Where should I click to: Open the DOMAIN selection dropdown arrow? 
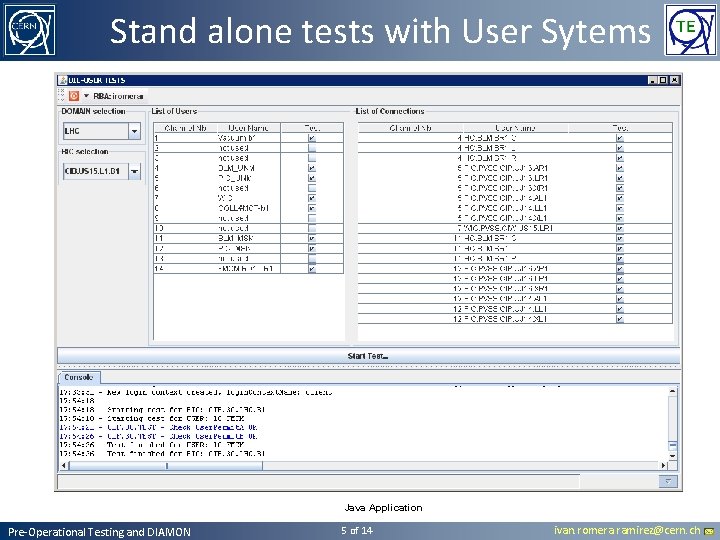[x=134, y=131]
